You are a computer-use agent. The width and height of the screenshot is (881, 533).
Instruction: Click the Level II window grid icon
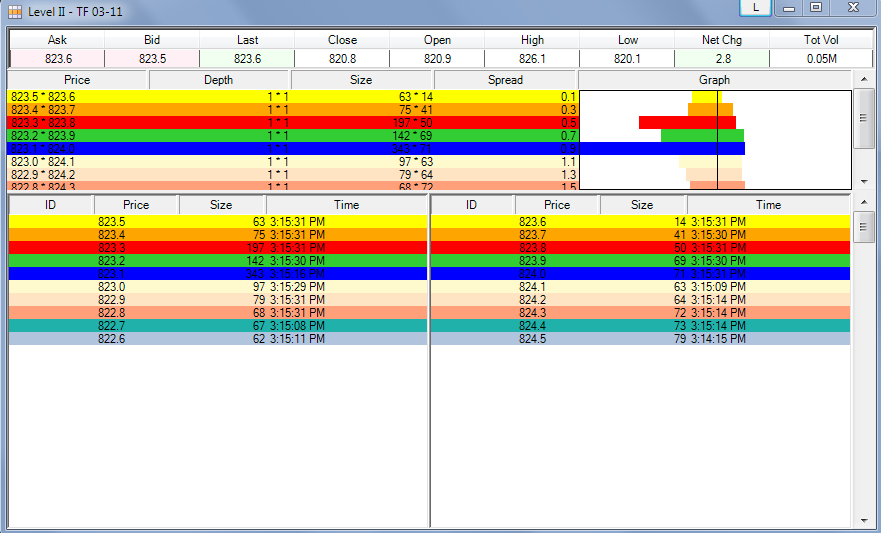[15, 11]
